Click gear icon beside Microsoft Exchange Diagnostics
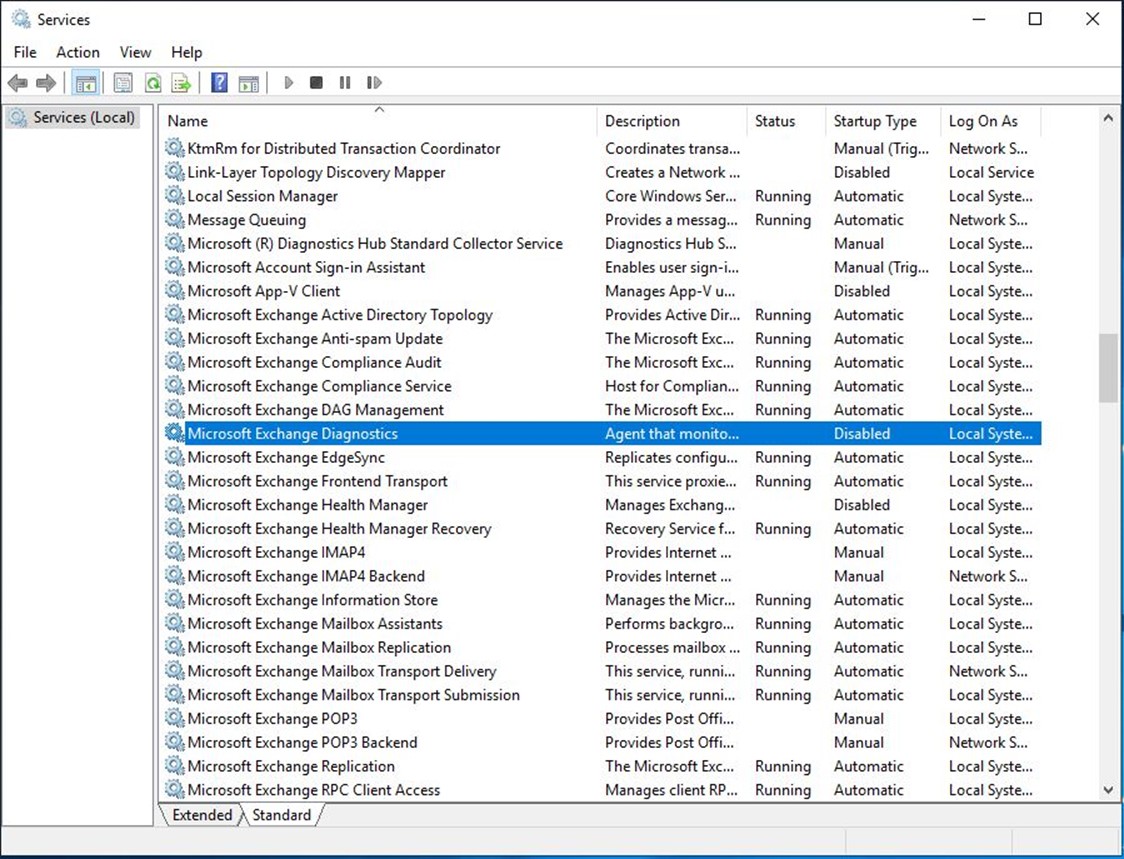The width and height of the screenshot is (1124, 859). point(174,432)
